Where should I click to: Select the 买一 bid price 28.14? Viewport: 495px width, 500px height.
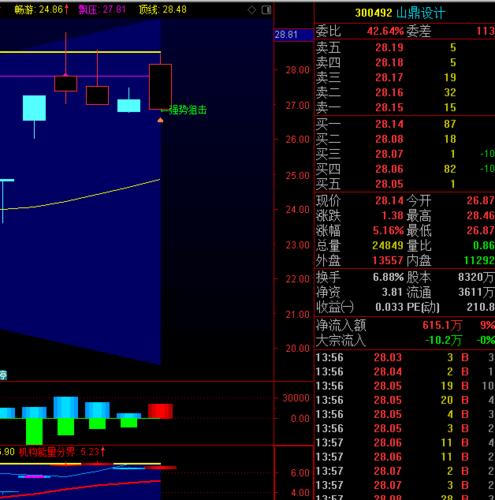click(x=389, y=124)
